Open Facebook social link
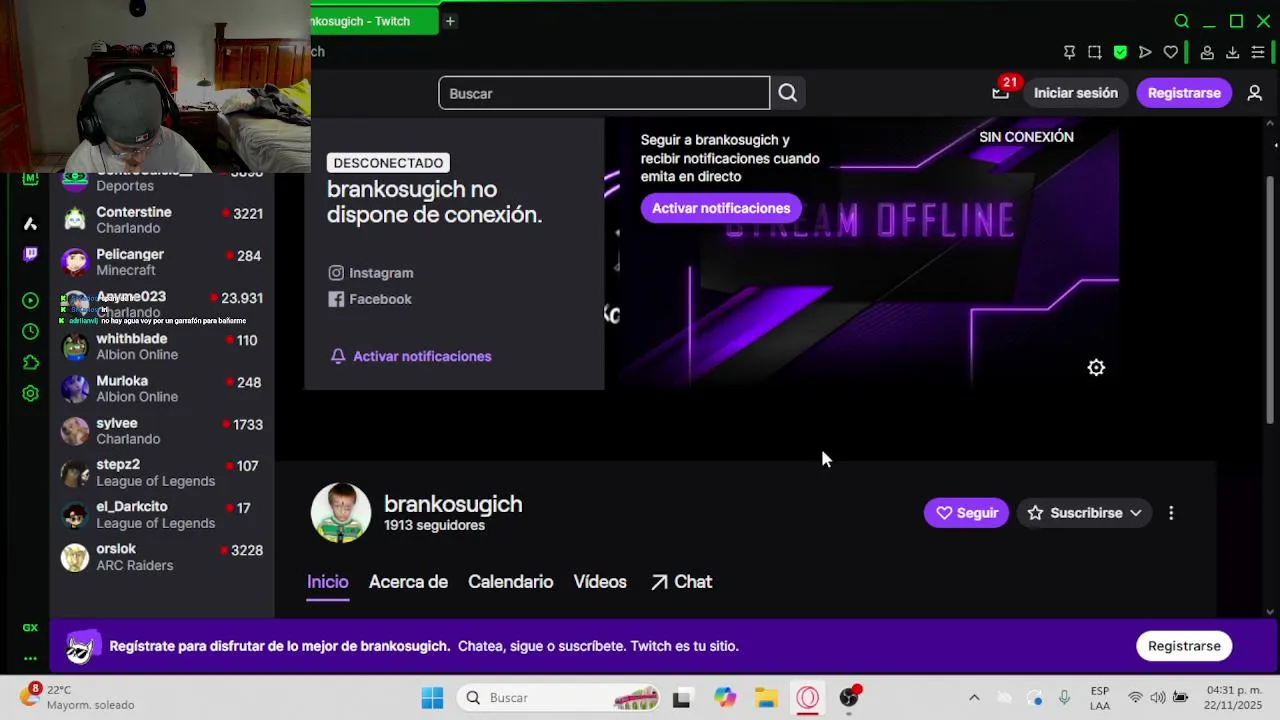Viewport: 1280px width, 720px height. point(370,299)
